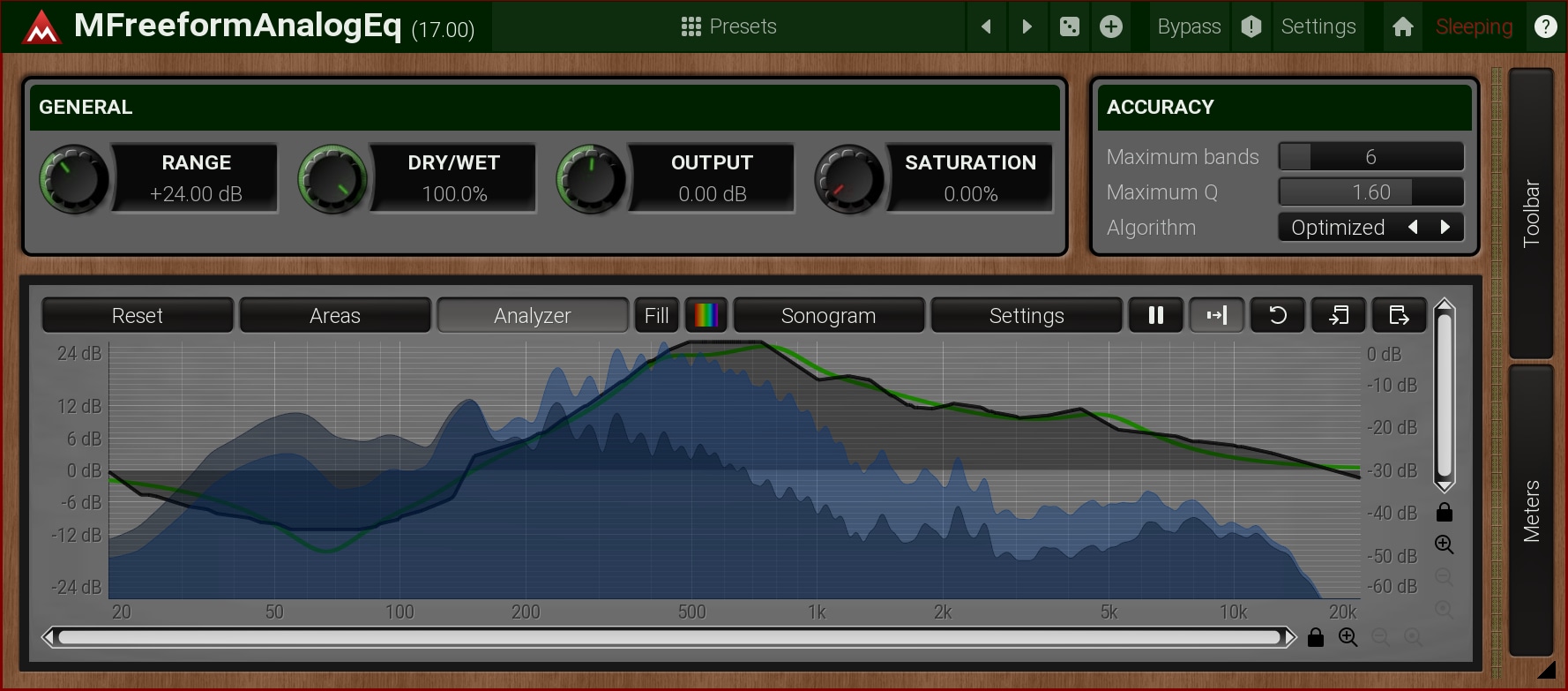Open the Presets menu
The height and width of the screenshot is (691, 1568).
728,26
